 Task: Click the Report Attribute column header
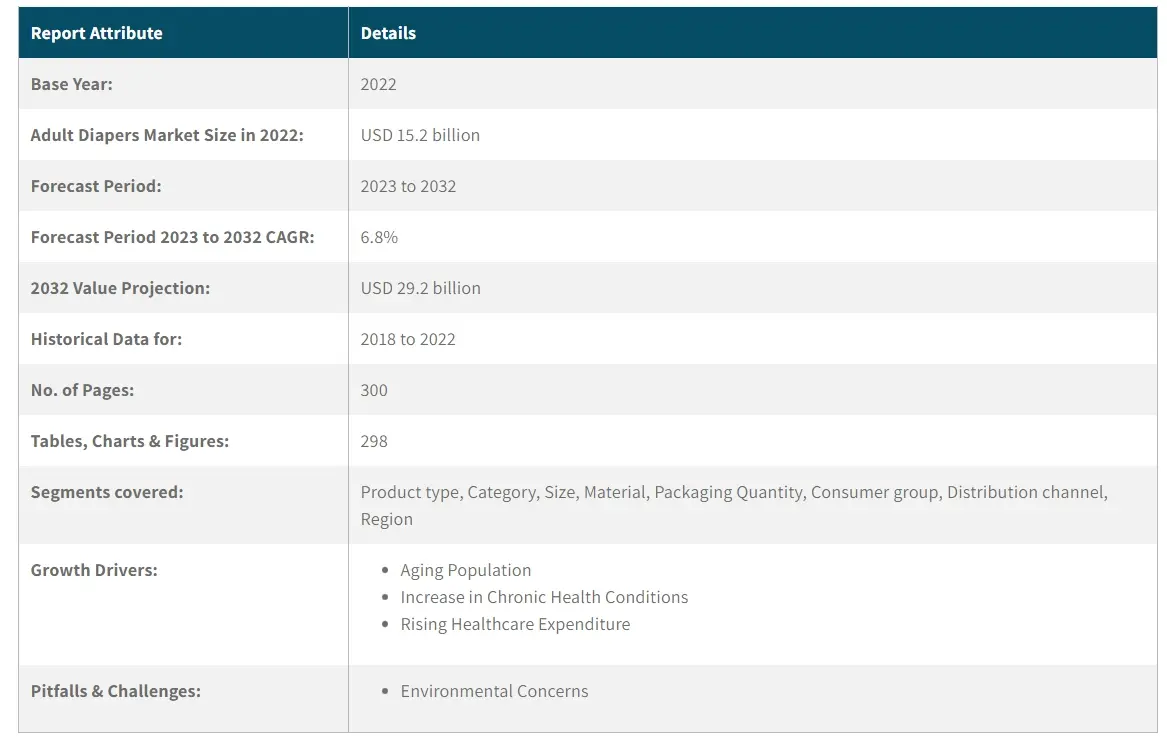tap(96, 33)
